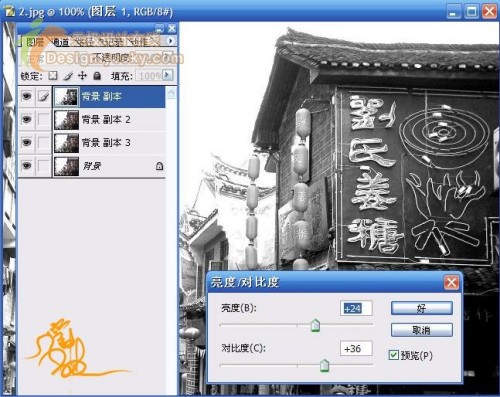Close the layers palette
Viewport: 500px width, 397px height.
(x=172, y=29)
